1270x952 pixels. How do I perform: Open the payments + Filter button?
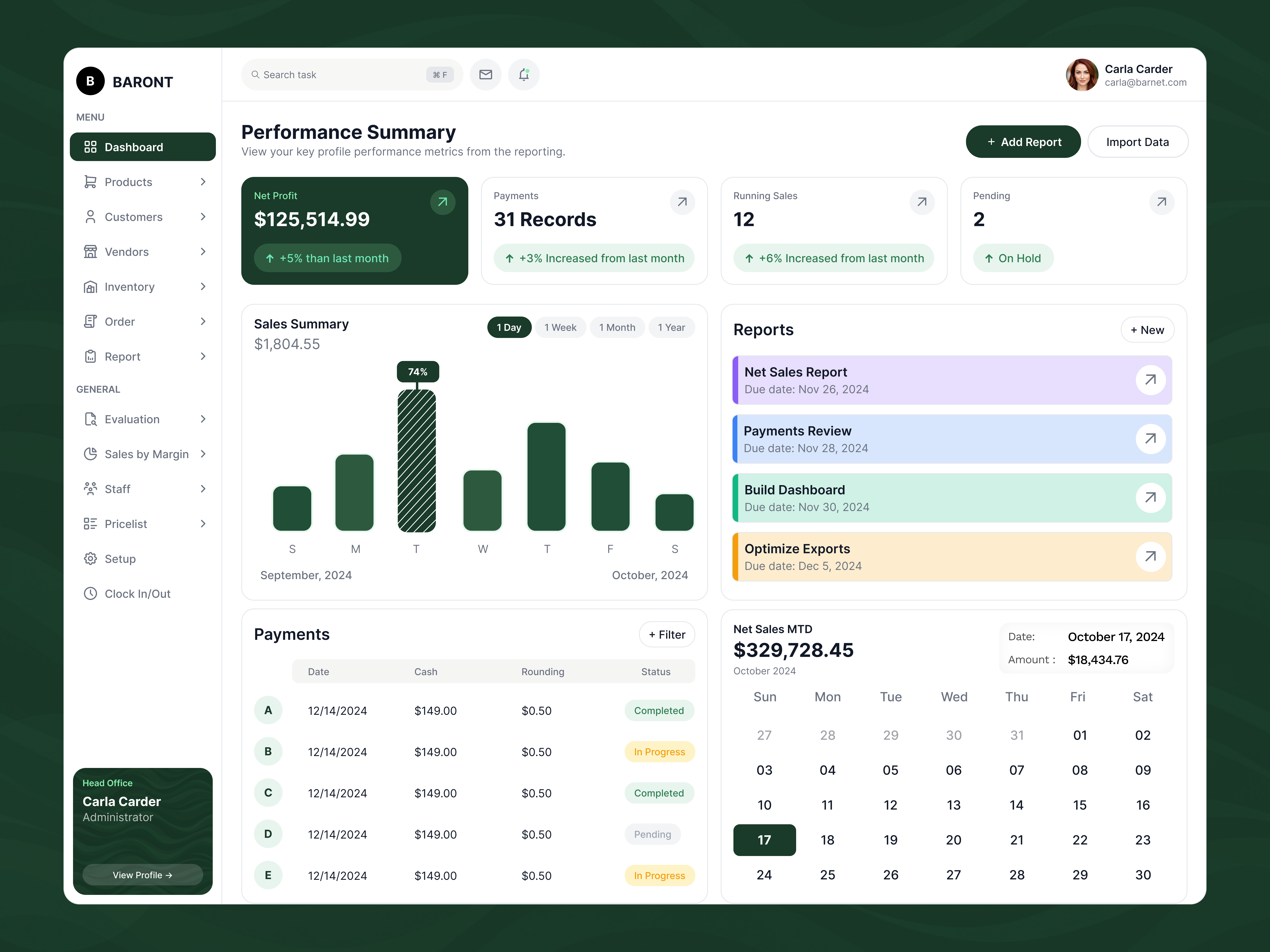pos(667,635)
